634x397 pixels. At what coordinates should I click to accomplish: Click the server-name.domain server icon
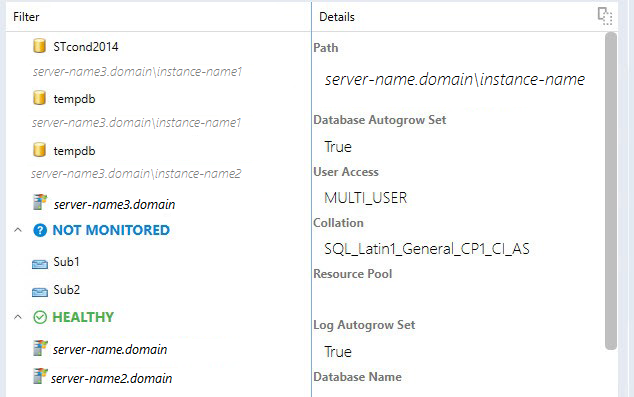coord(40,348)
